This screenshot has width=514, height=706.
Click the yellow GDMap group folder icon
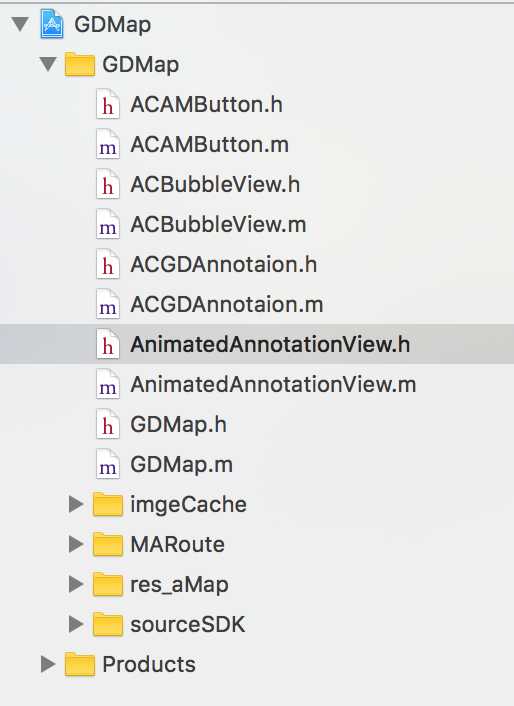80,64
